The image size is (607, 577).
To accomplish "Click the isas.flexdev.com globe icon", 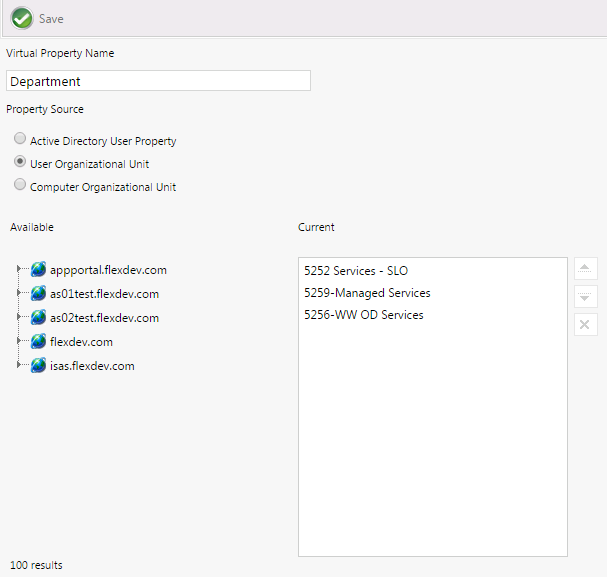I will click(x=39, y=365).
